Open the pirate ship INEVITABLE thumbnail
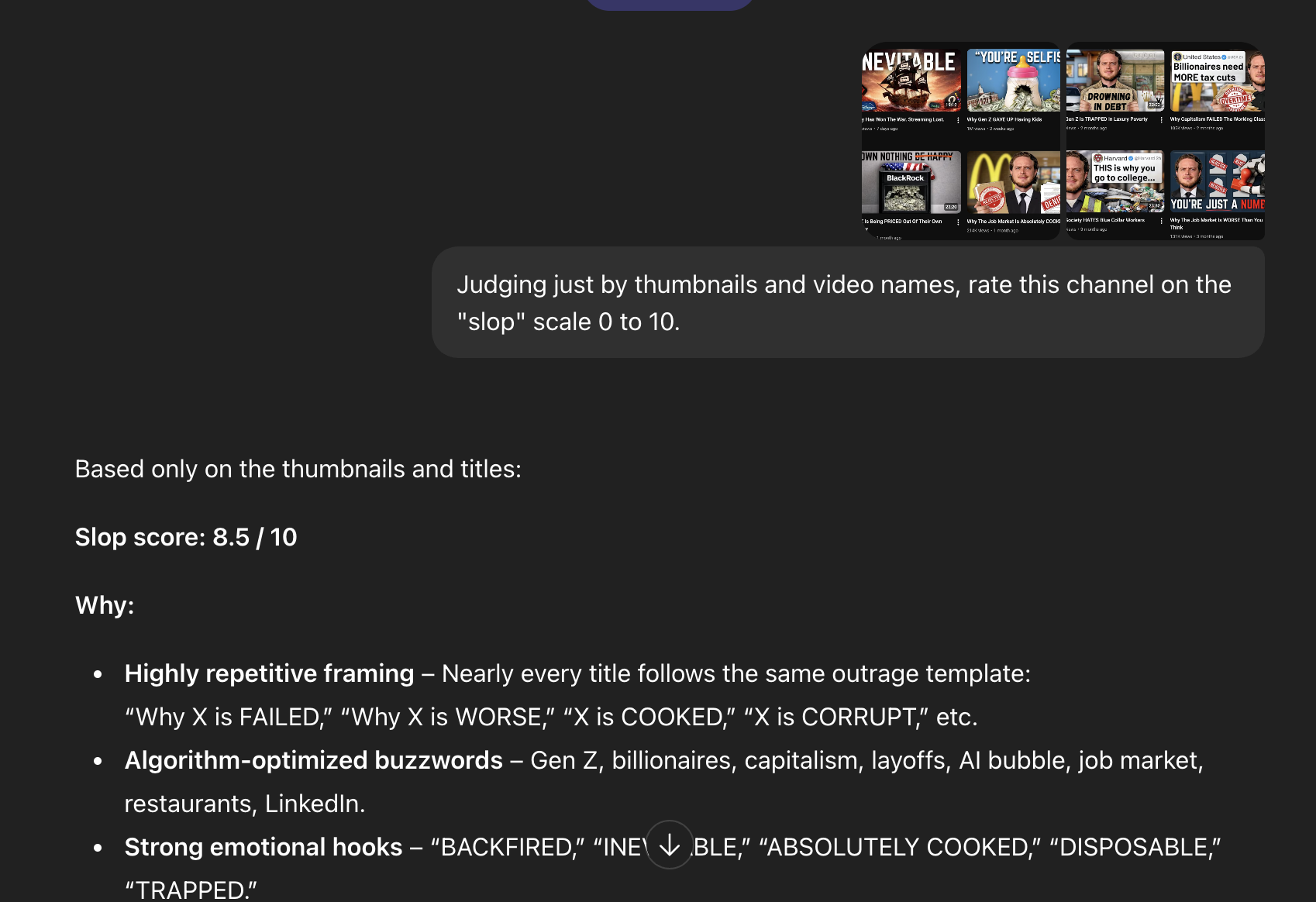Viewport: 1316px width, 902px height. 911,81
